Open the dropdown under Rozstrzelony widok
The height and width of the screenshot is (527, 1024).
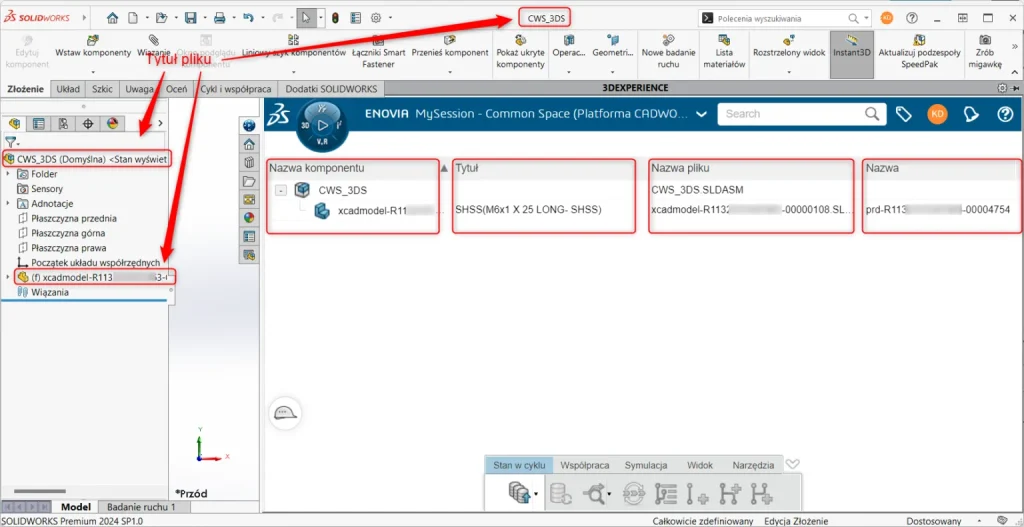pos(789,72)
